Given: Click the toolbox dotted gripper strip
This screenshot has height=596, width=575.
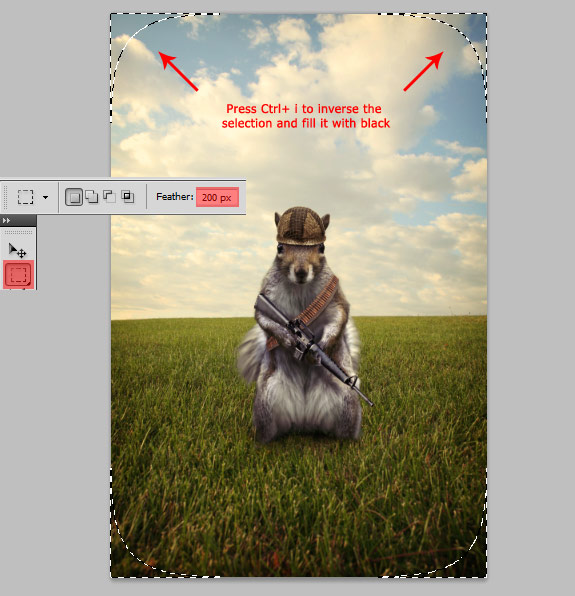Looking at the screenshot, I should click(18, 232).
